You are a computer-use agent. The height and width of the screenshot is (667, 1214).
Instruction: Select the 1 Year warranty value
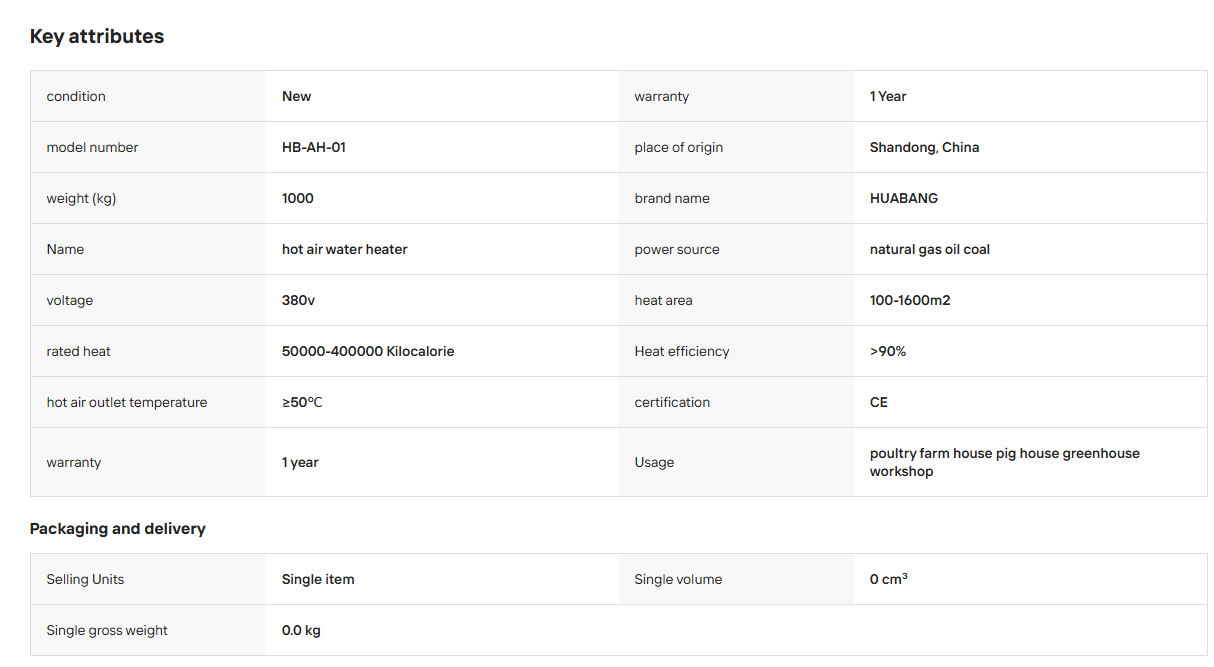[x=888, y=96]
